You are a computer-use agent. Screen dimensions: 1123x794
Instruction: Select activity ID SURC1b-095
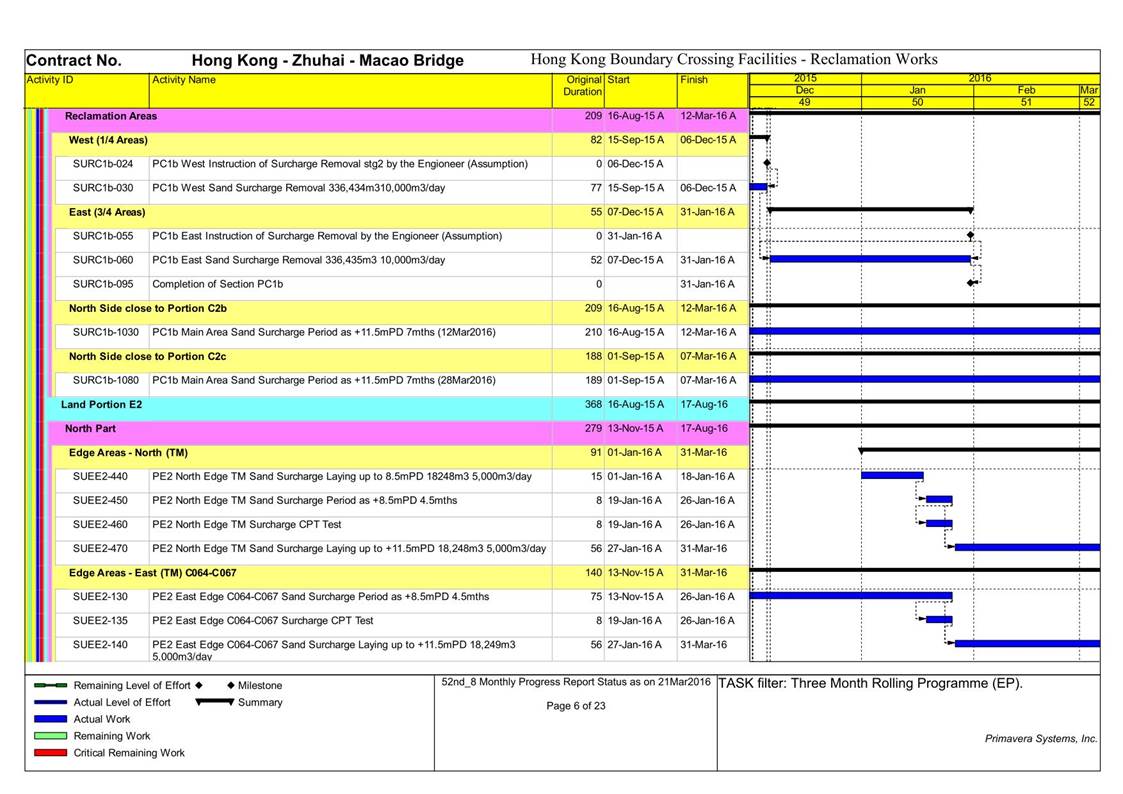(x=103, y=284)
